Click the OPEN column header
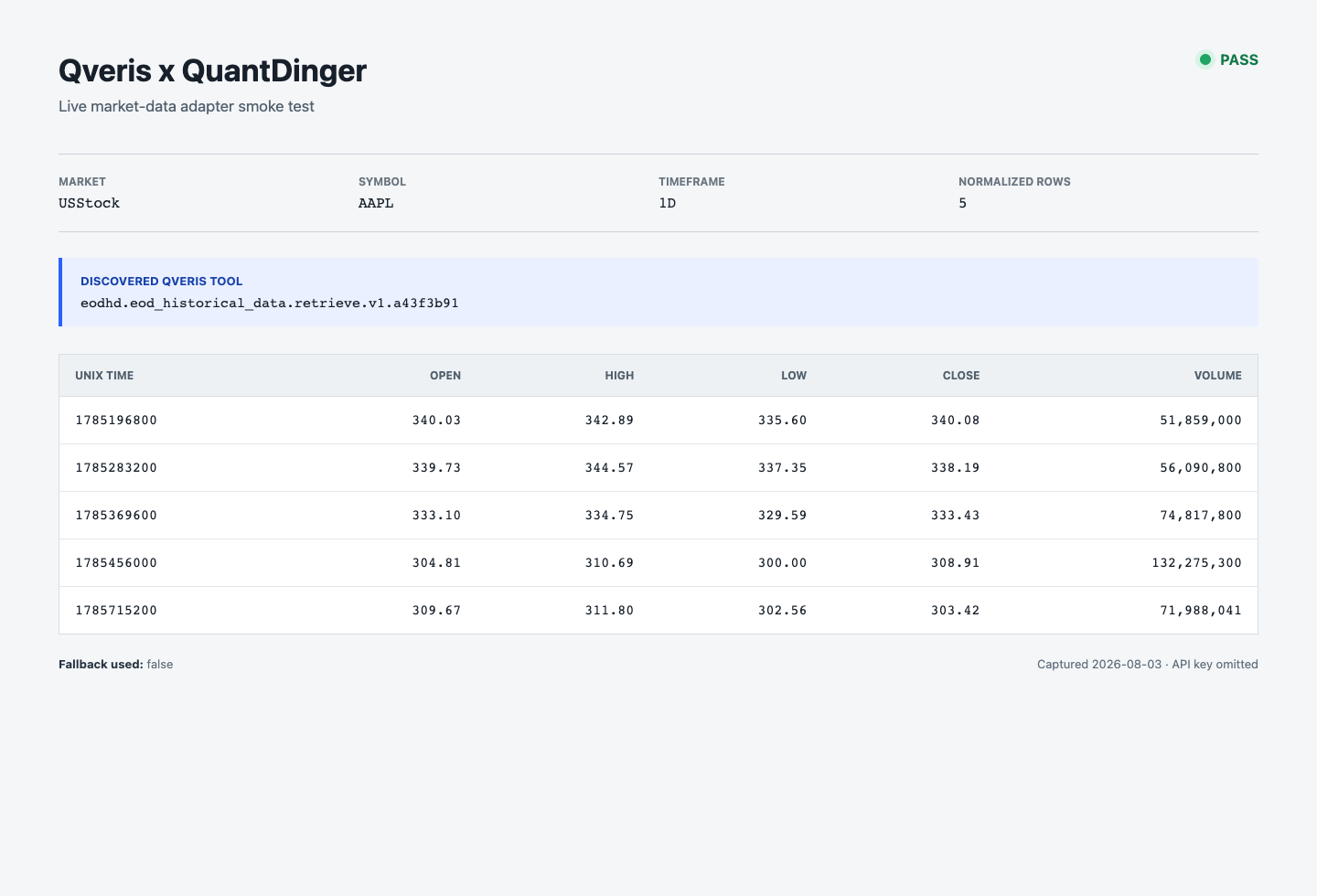Screen dimensions: 1317x896 pyautogui.click(x=445, y=376)
